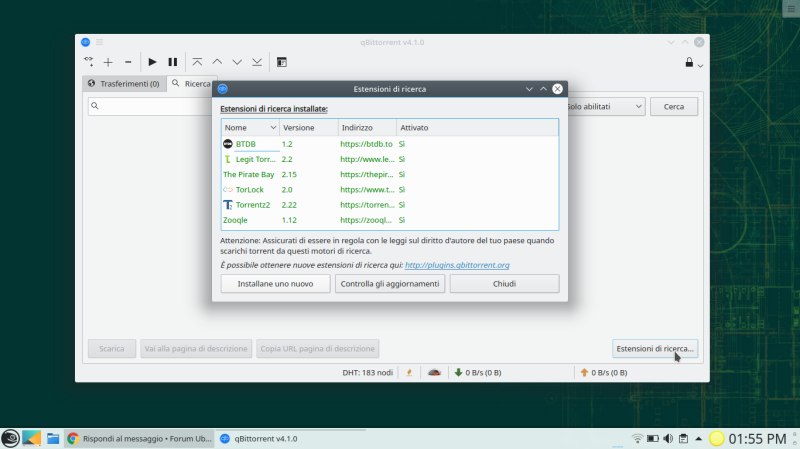The width and height of the screenshot is (800, 449).
Task: Click the TorLock plugin icon
Action: pos(228,190)
